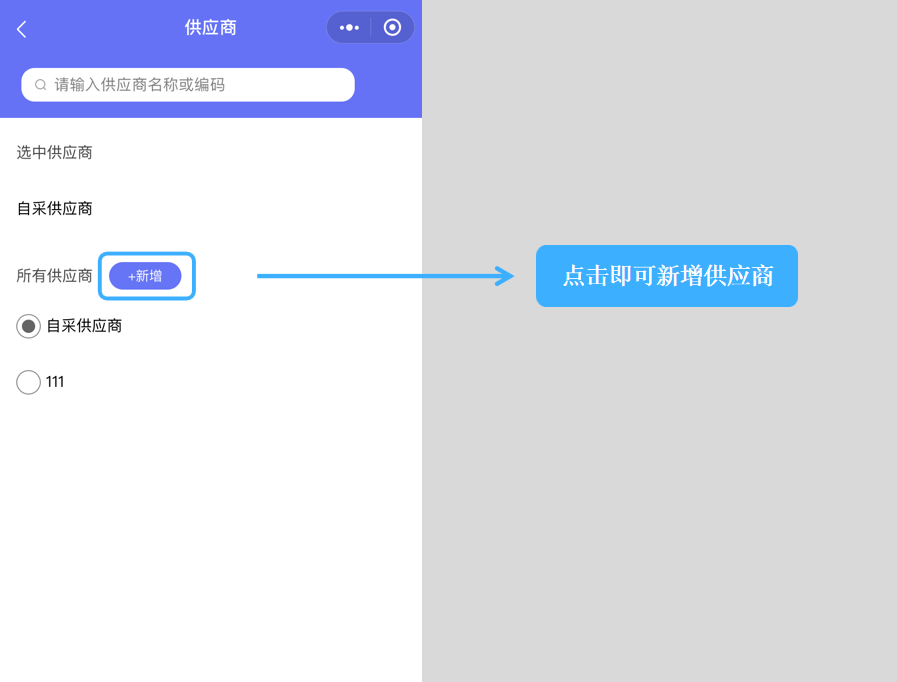The width and height of the screenshot is (897, 682).
Task: Tap the filled radio indicator next to 自采供应商
Action: pyautogui.click(x=28, y=325)
